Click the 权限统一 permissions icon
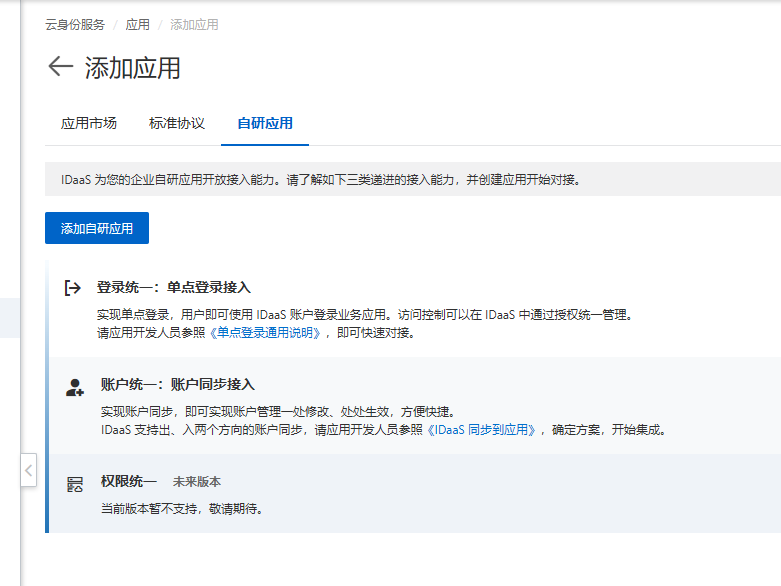 74,484
